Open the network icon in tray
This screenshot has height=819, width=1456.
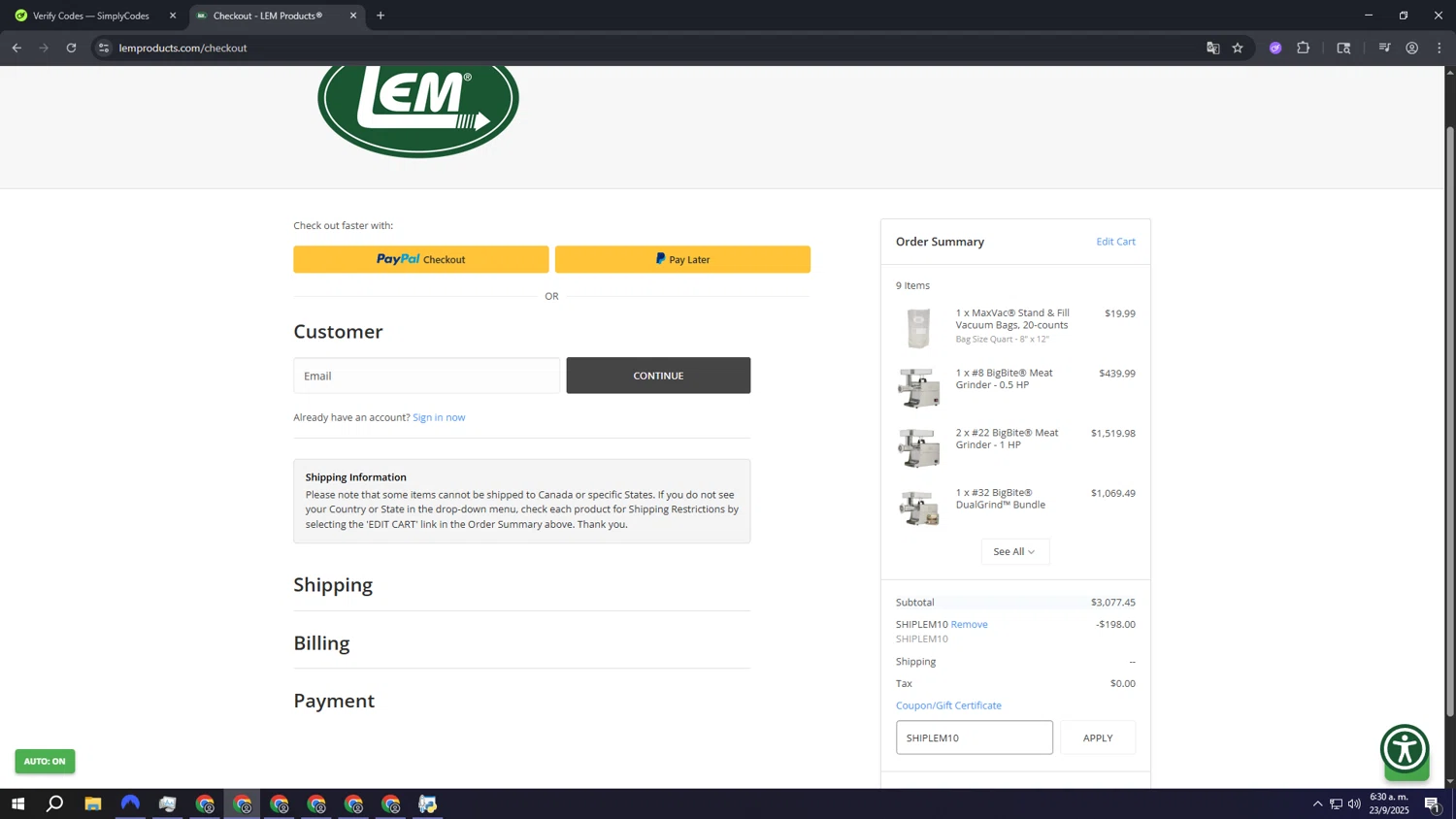[1336, 803]
